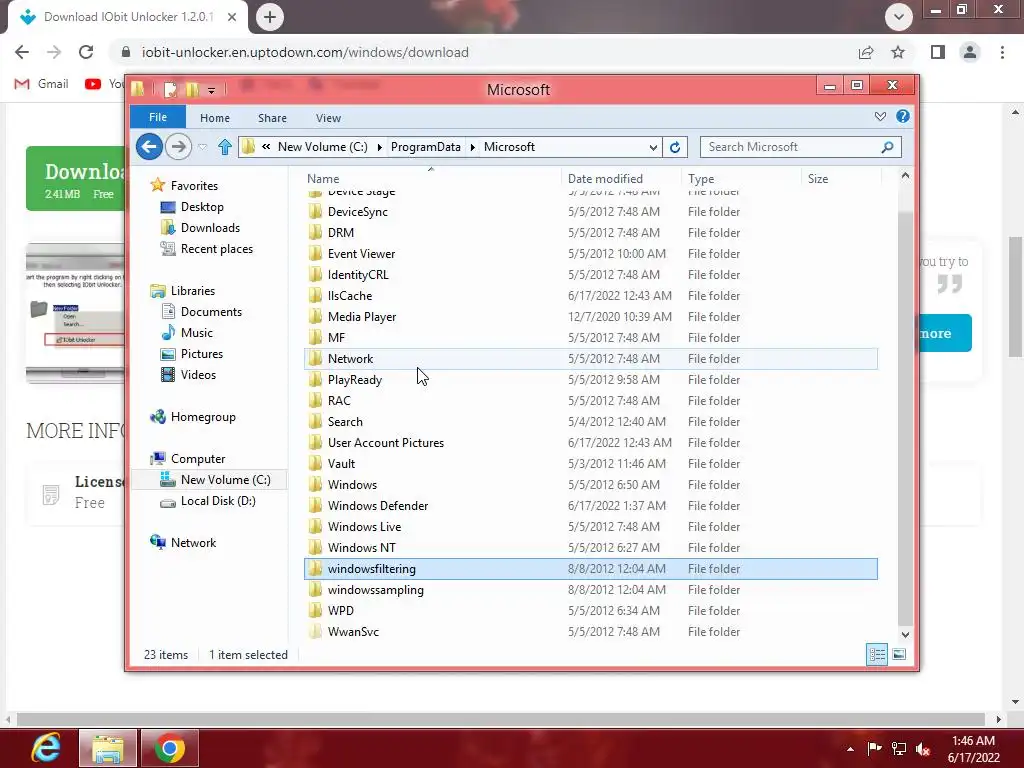Open recent locations dropdown arrow

click(202, 147)
